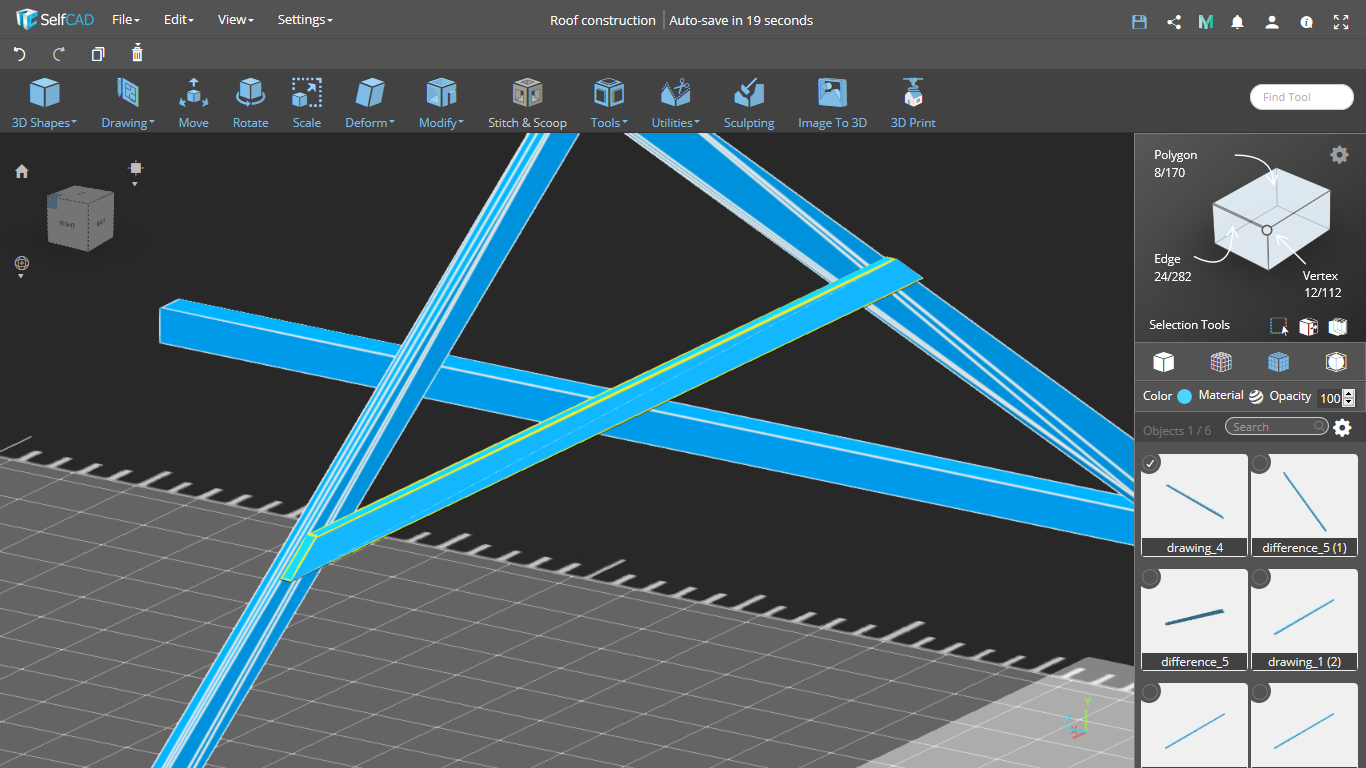Open the Edit menu

tap(178, 20)
